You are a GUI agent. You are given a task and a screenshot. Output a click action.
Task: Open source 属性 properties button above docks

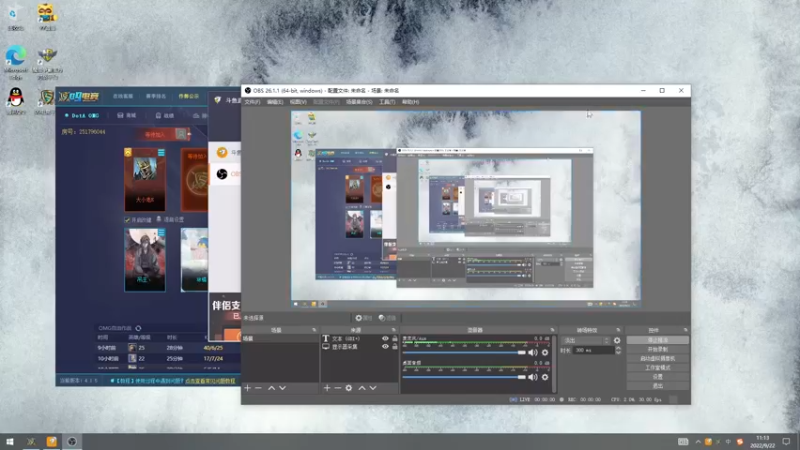(364, 318)
